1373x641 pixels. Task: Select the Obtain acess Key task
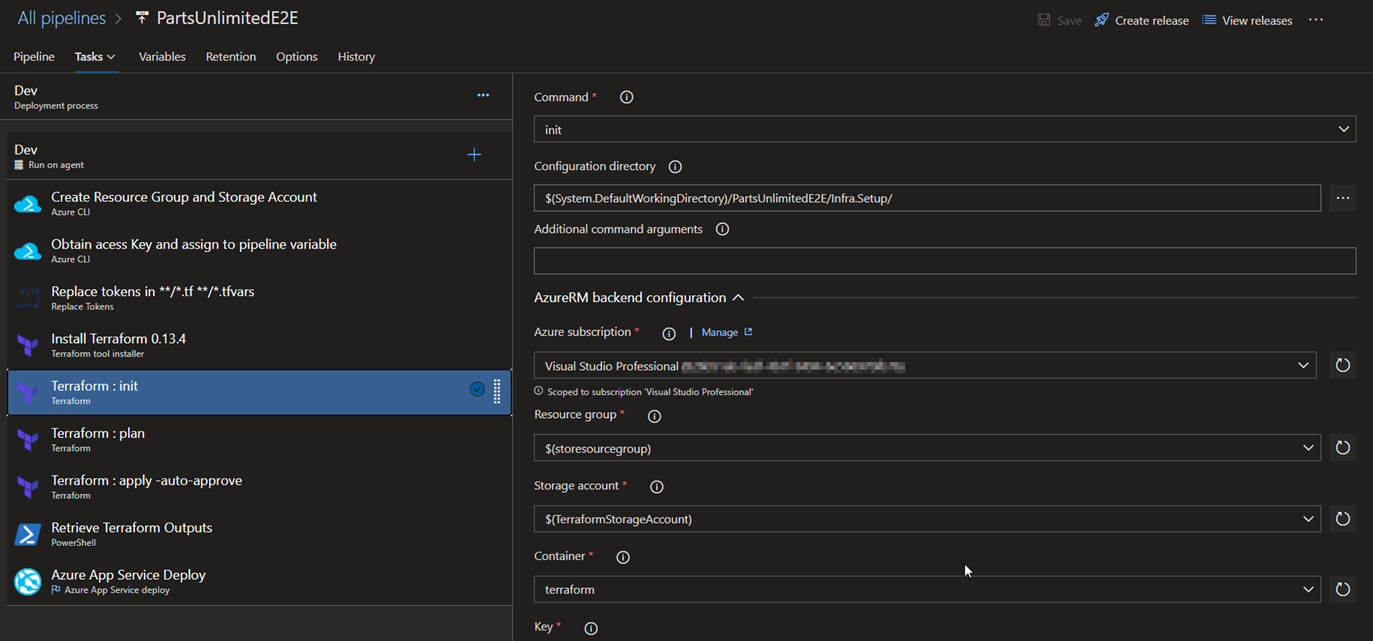coord(259,251)
